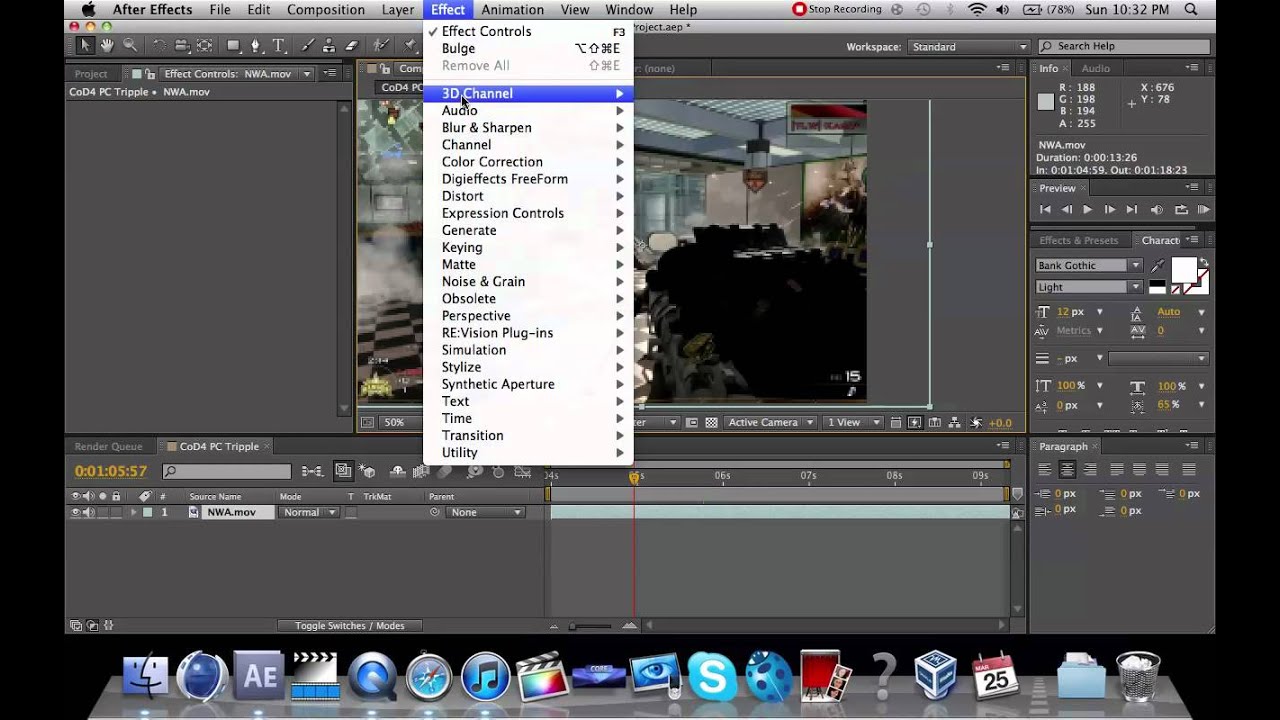This screenshot has height=720, width=1280.
Task: Open Workspace Standard dropdown
Action: [x=968, y=47]
